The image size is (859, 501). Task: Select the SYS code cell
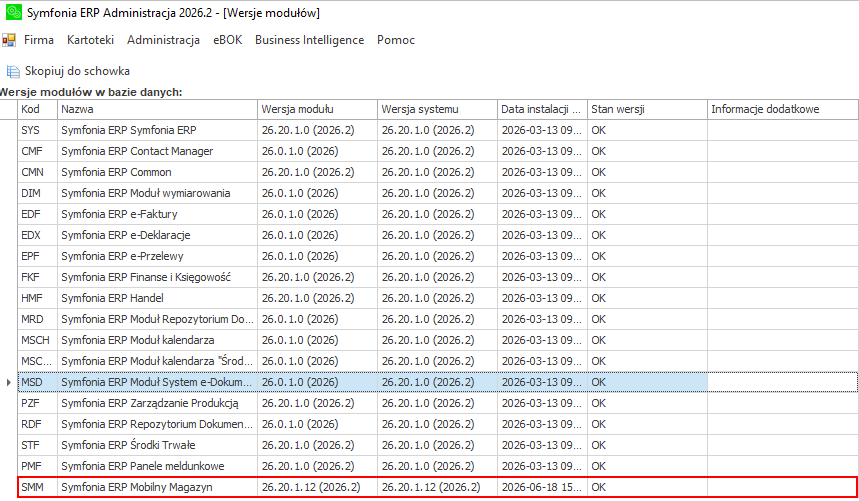[x=37, y=130]
